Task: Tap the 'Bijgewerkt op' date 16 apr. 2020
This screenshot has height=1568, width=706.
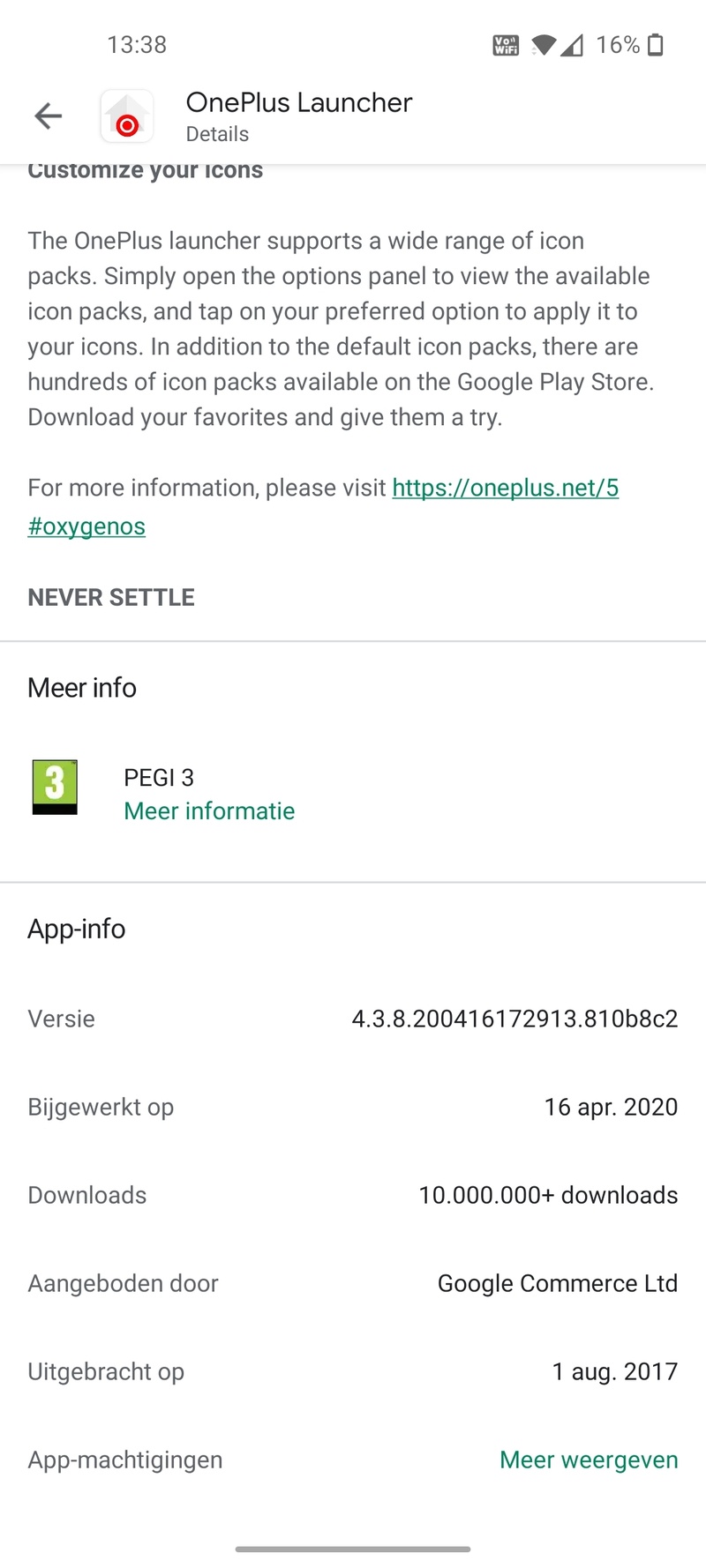Action: click(611, 1108)
